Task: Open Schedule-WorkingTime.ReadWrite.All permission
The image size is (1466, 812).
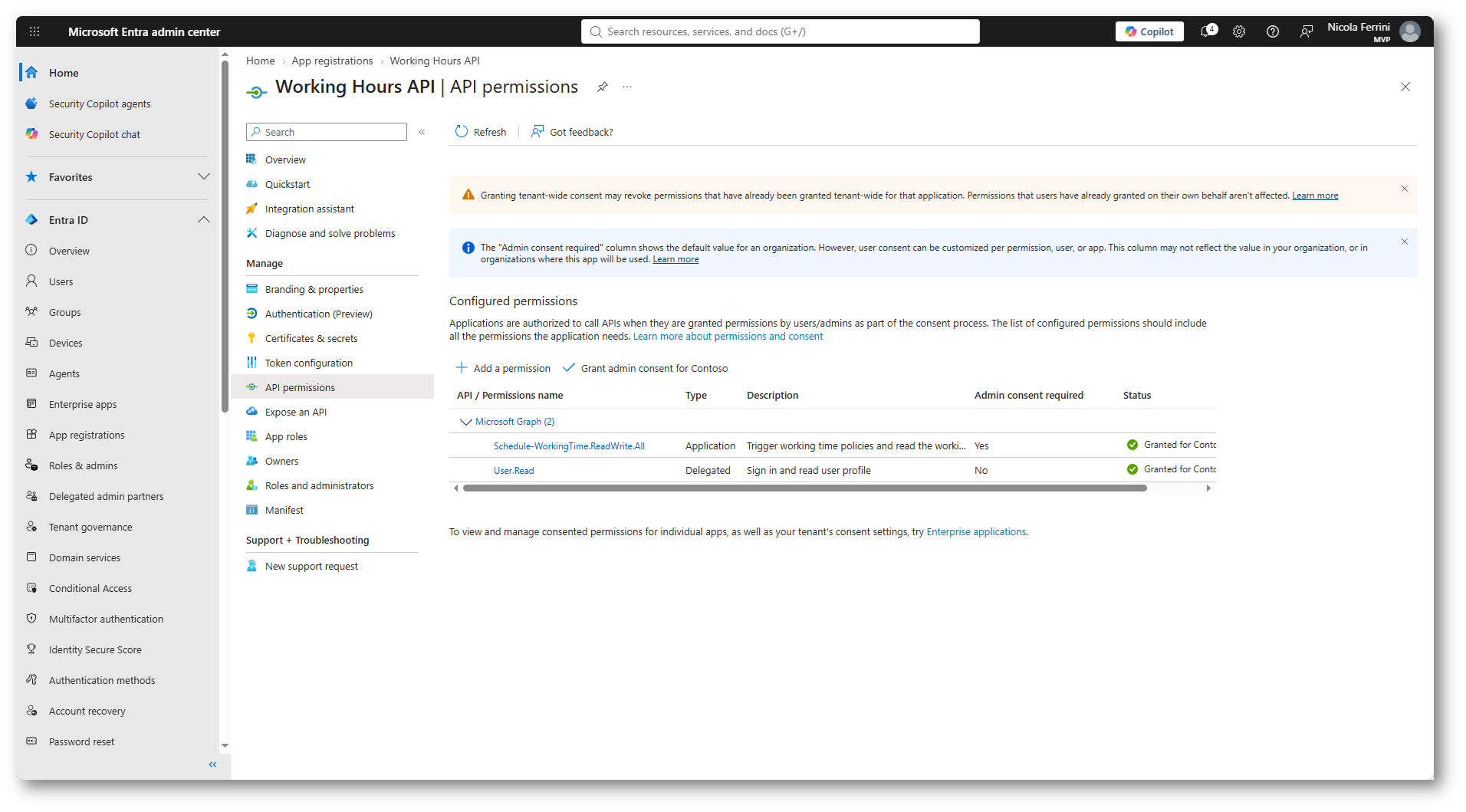Action: coord(569,446)
